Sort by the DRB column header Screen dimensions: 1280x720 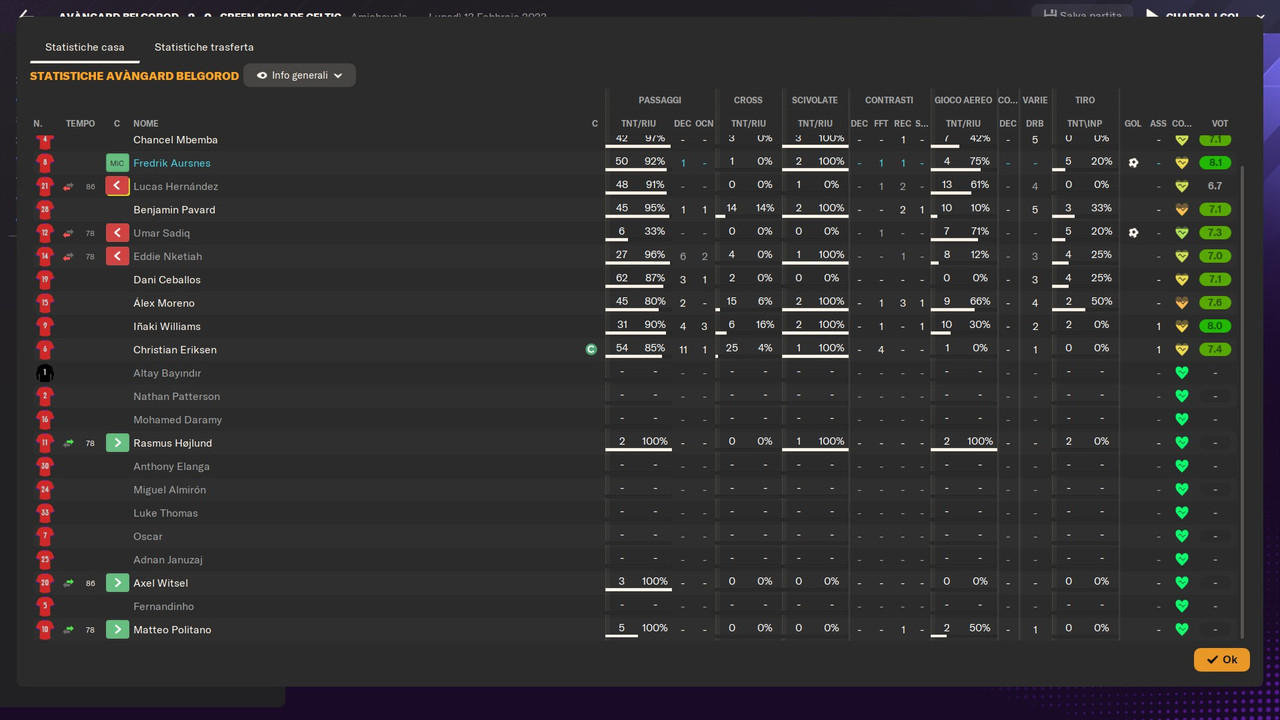(x=1035, y=124)
